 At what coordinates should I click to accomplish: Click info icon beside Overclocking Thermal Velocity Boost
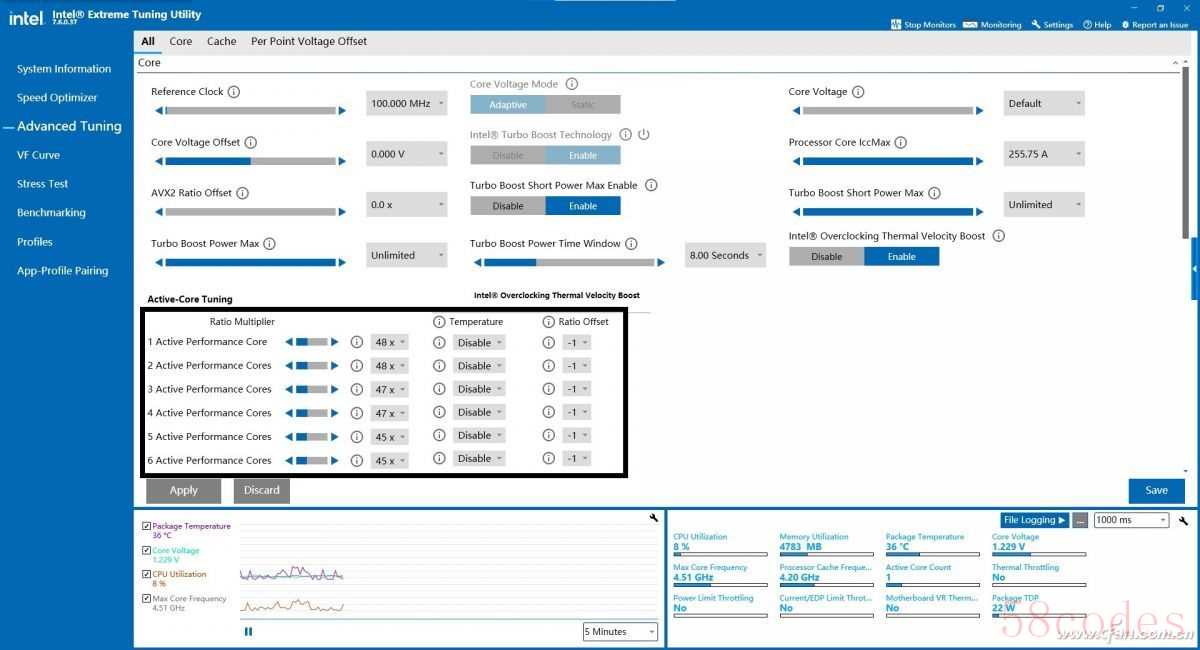[x=998, y=236]
